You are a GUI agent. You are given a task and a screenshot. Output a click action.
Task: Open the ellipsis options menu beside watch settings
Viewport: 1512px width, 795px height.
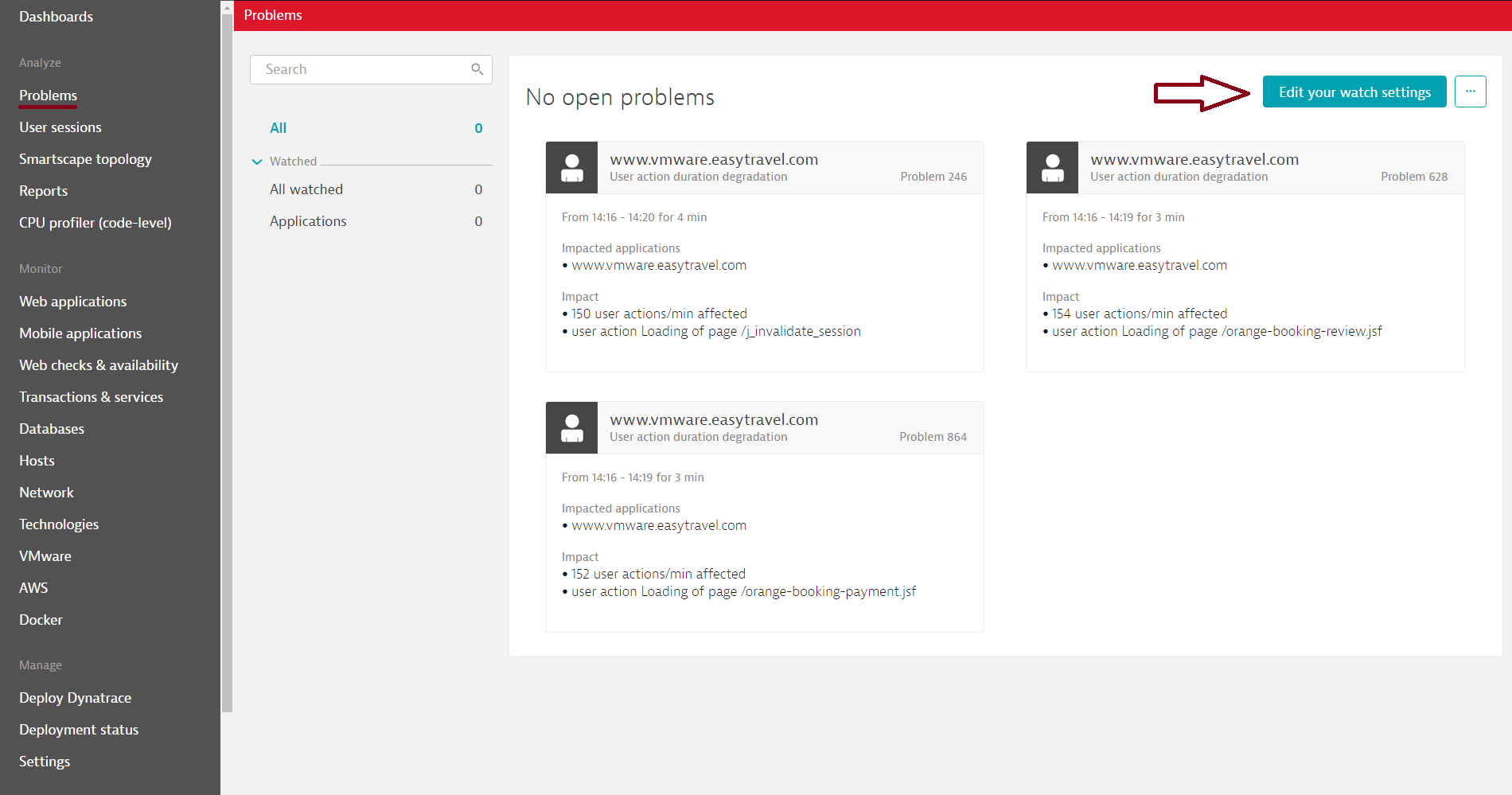(x=1470, y=91)
